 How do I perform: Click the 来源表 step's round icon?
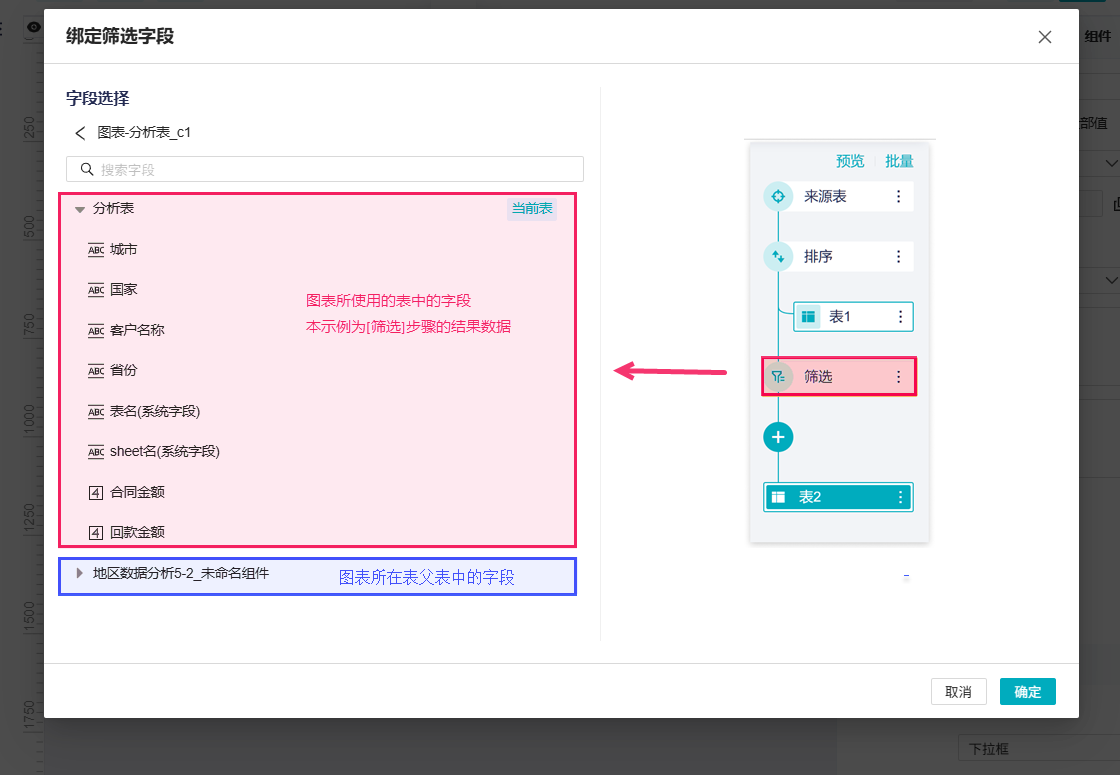pos(778,196)
